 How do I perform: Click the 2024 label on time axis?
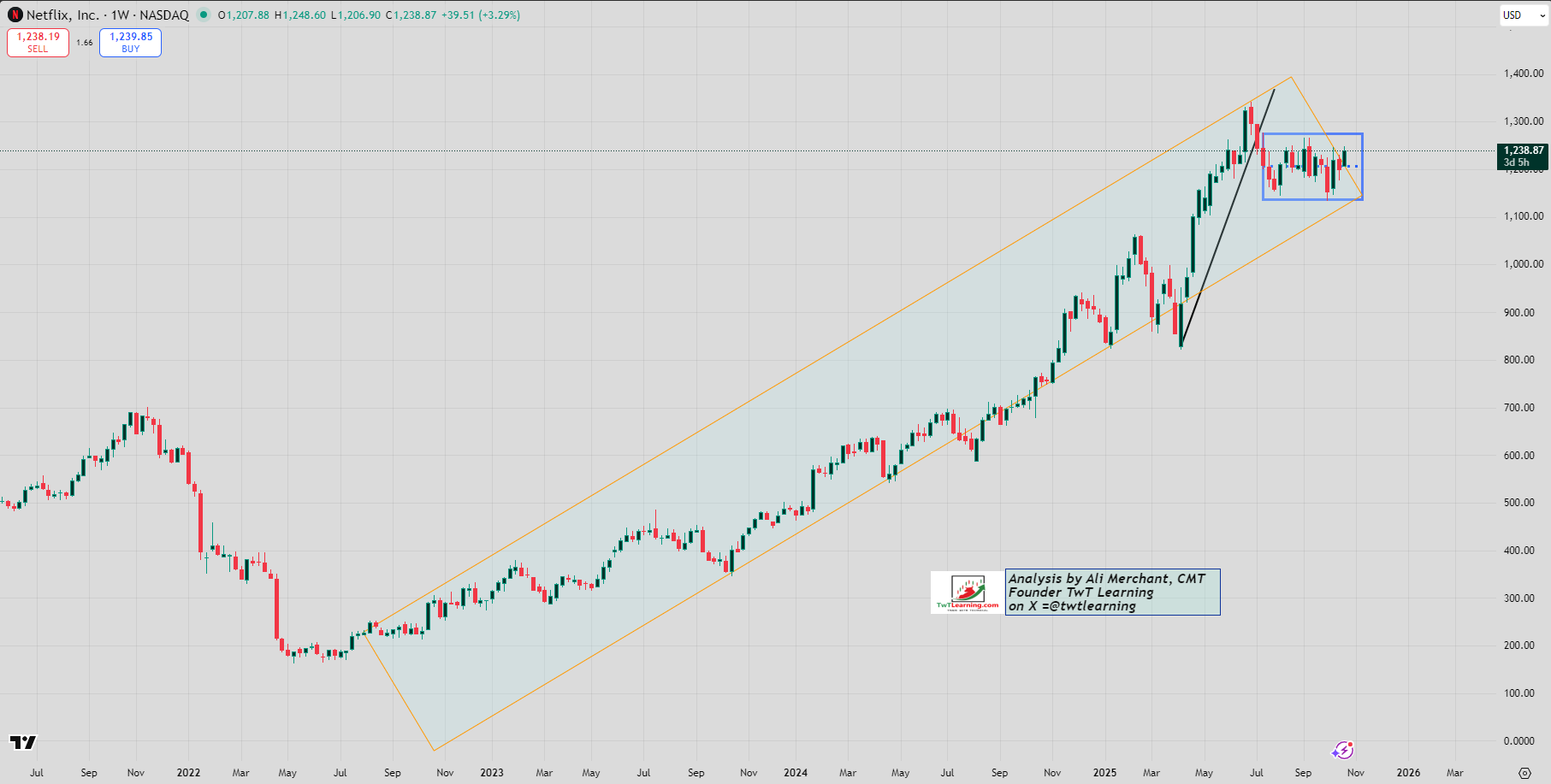pyautogui.click(x=796, y=773)
